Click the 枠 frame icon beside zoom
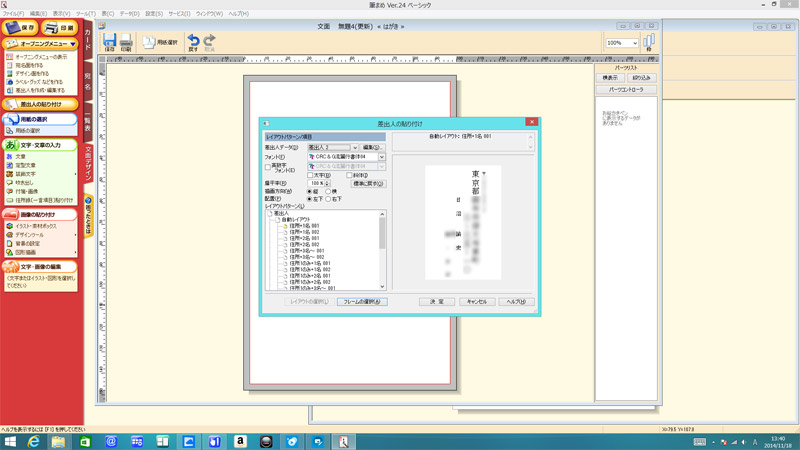The height and width of the screenshot is (450, 800). 649,42
